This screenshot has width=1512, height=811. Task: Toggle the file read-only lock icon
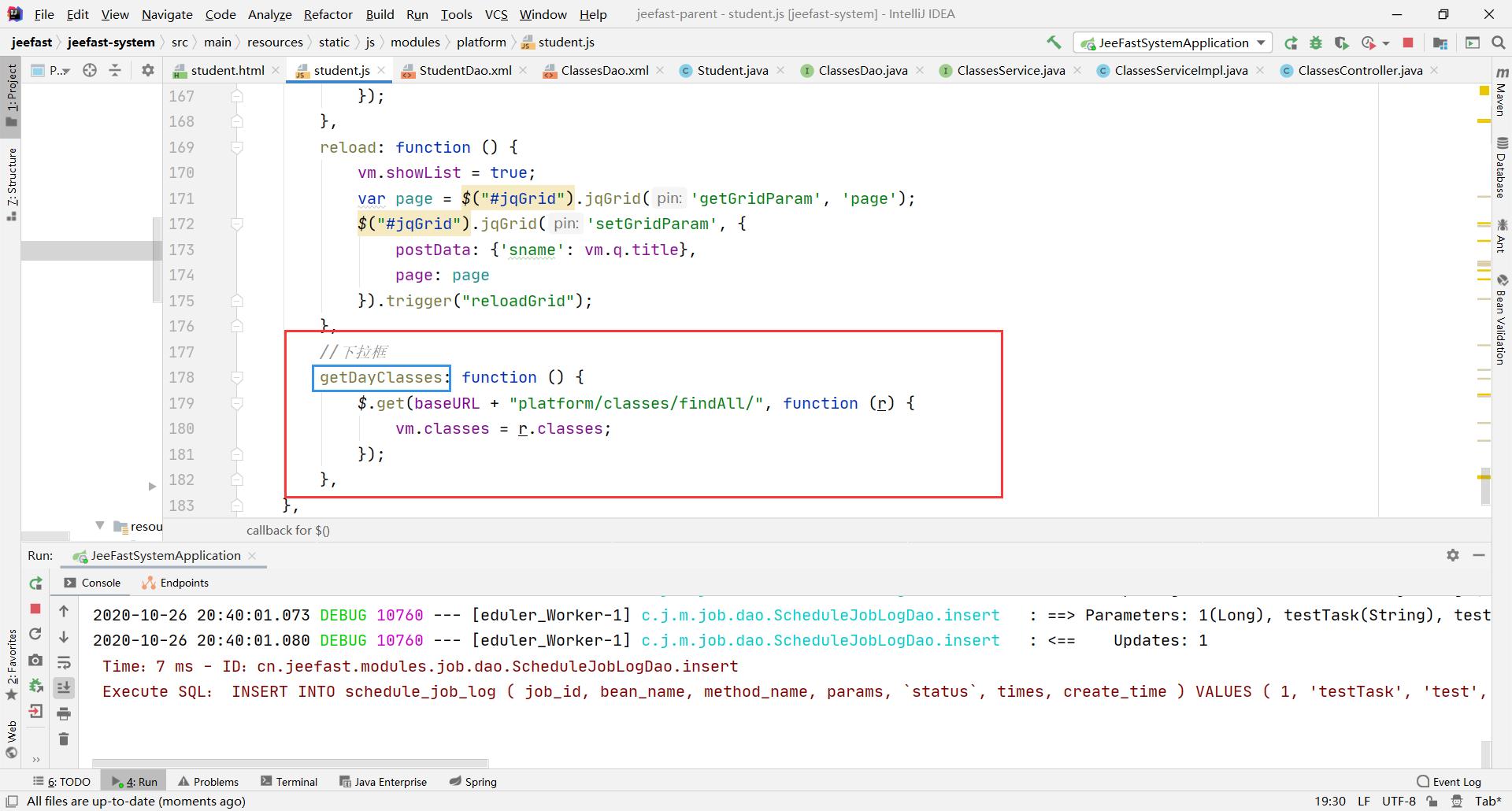[1432, 802]
